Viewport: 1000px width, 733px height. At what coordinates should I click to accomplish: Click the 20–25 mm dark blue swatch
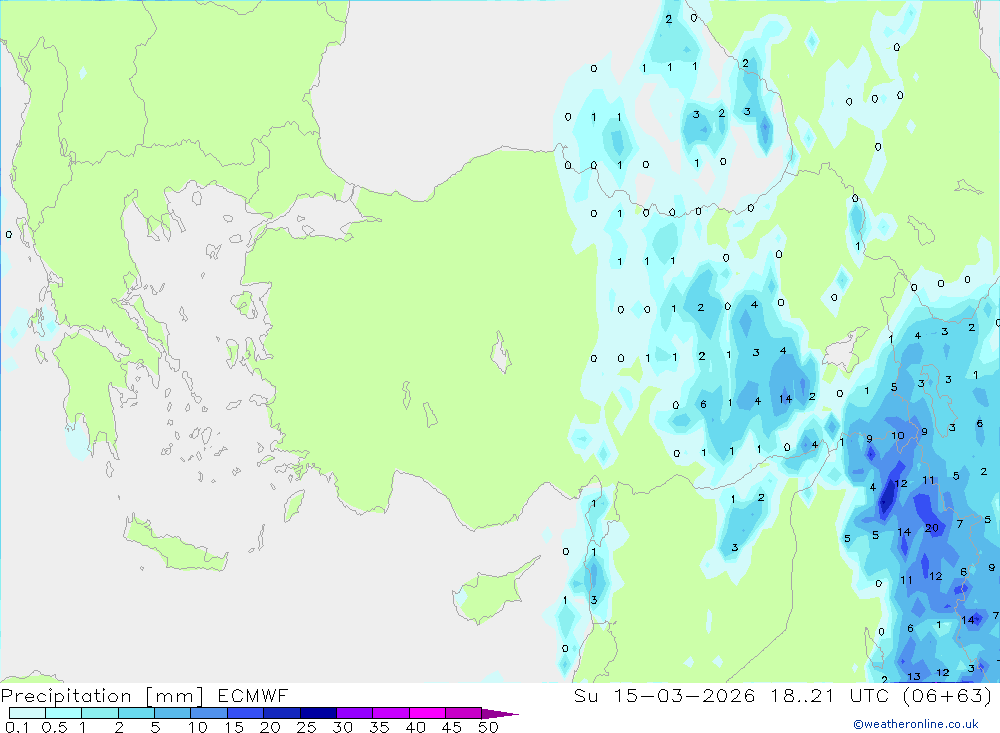(281, 713)
